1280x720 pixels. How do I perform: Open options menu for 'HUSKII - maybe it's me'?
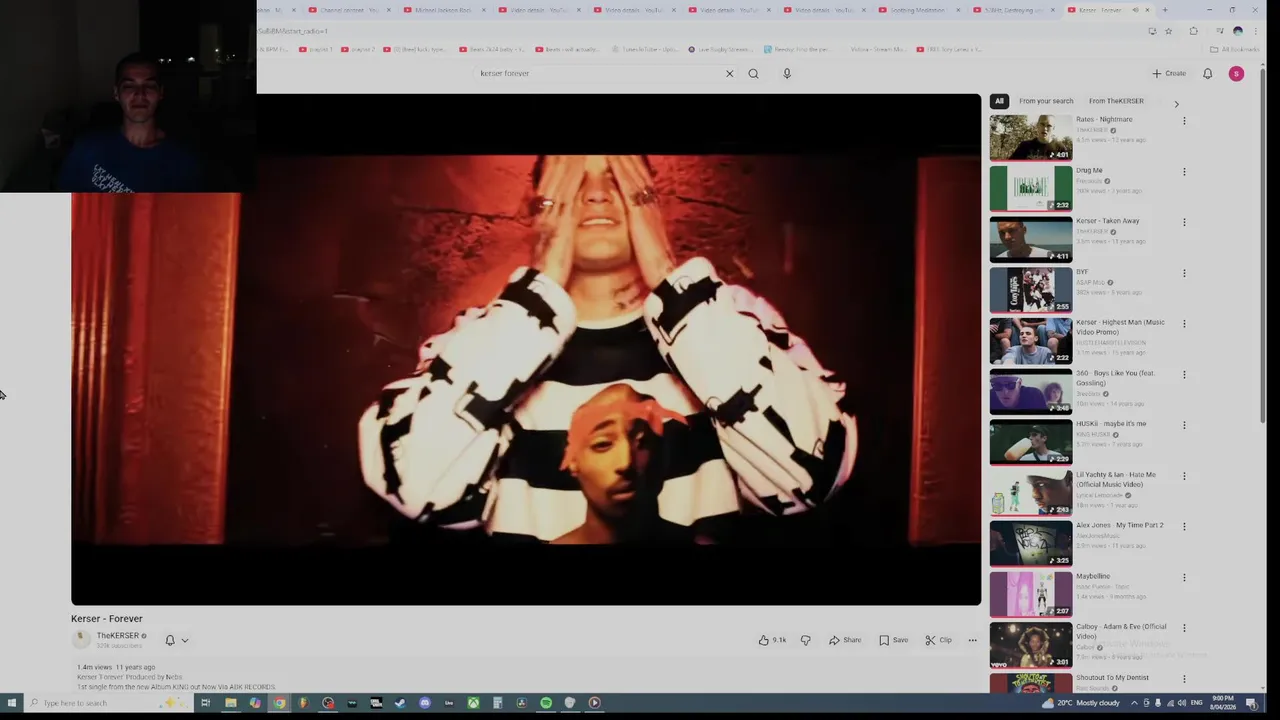click(1184, 425)
